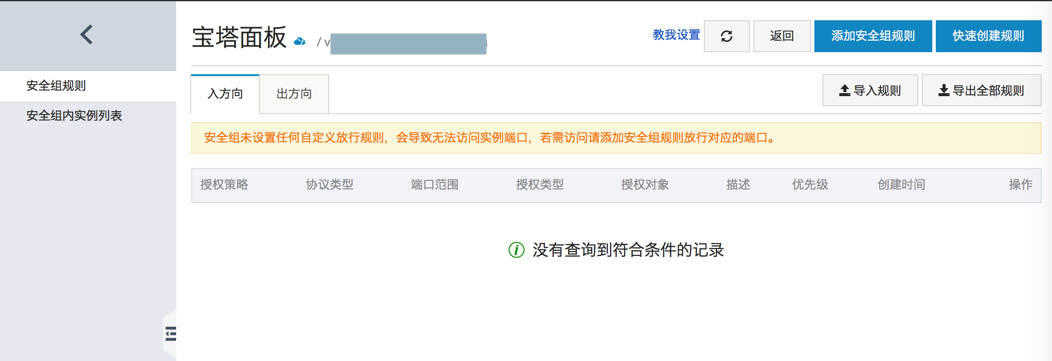Click the 没有查询到符合条件的记录 message

coord(628,250)
